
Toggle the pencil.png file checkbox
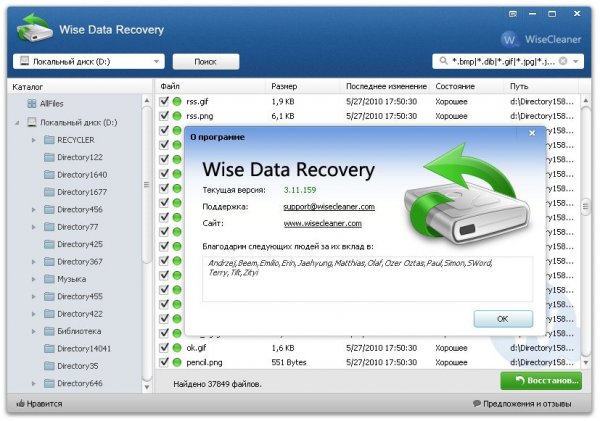[164, 362]
